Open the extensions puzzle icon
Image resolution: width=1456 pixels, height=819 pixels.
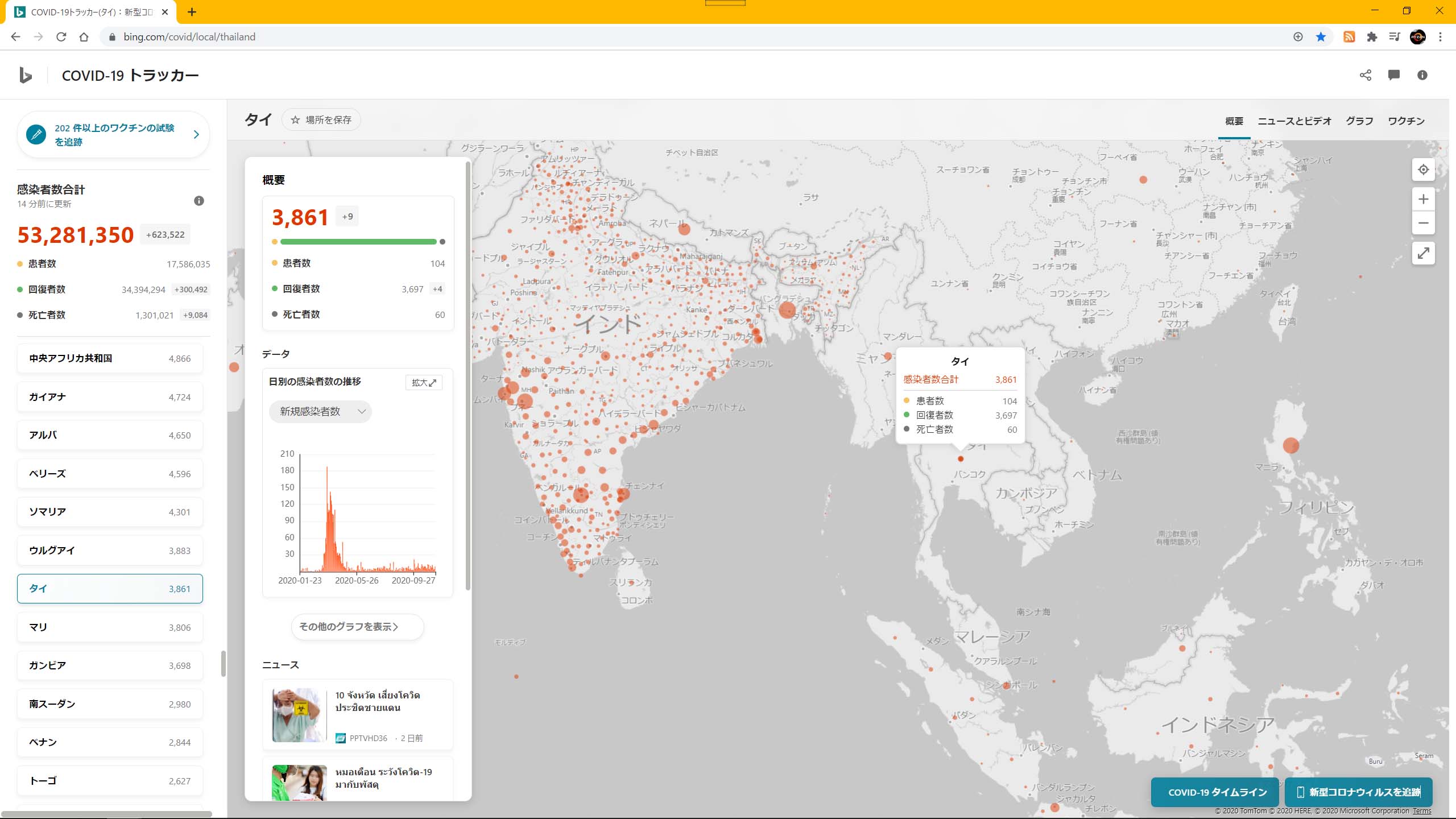click(x=1372, y=37)
